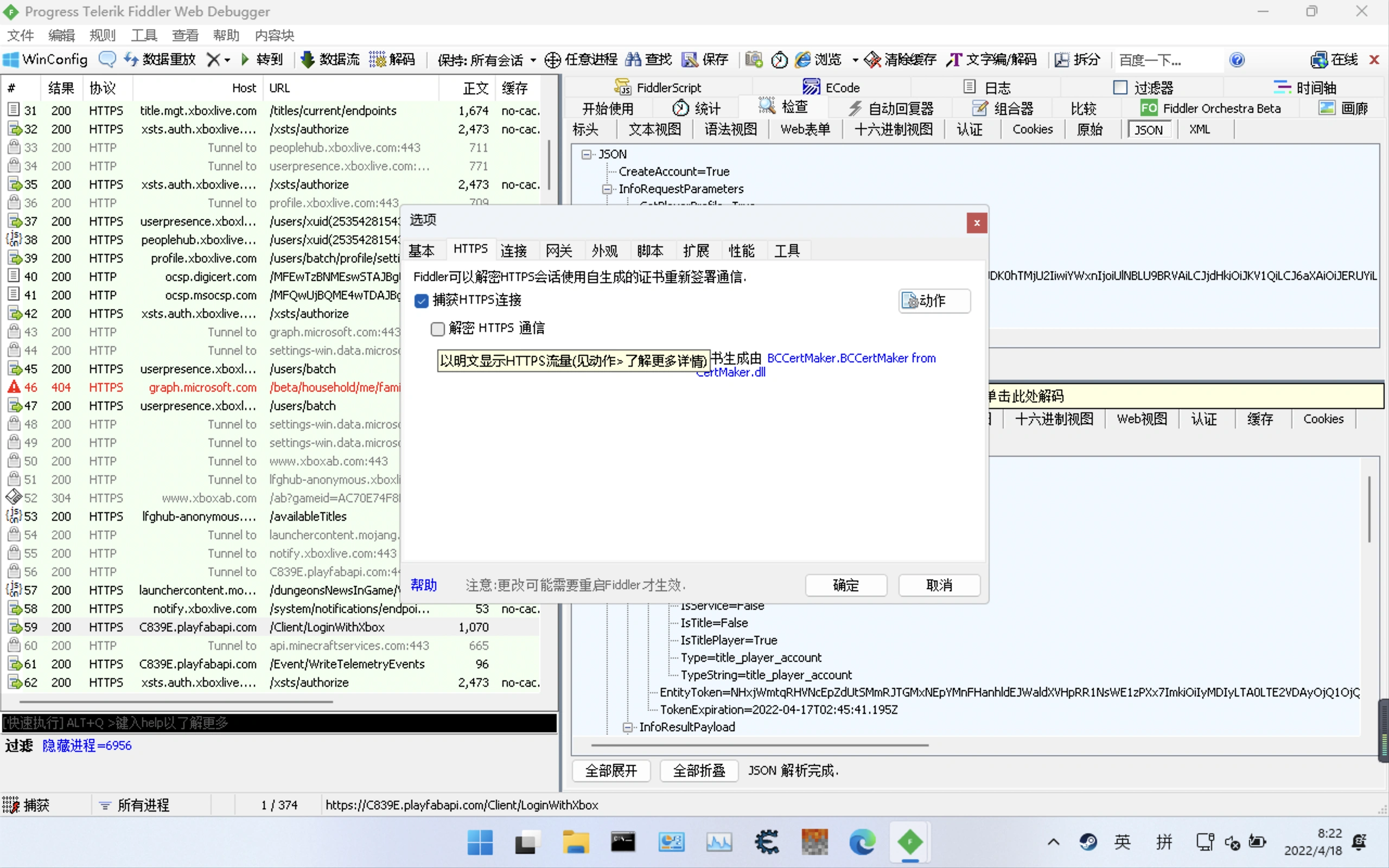The width and height of the screenshot is (1389, 868).
Task: Click the 解码 decode toolbar button
Action: click(392, 59)
